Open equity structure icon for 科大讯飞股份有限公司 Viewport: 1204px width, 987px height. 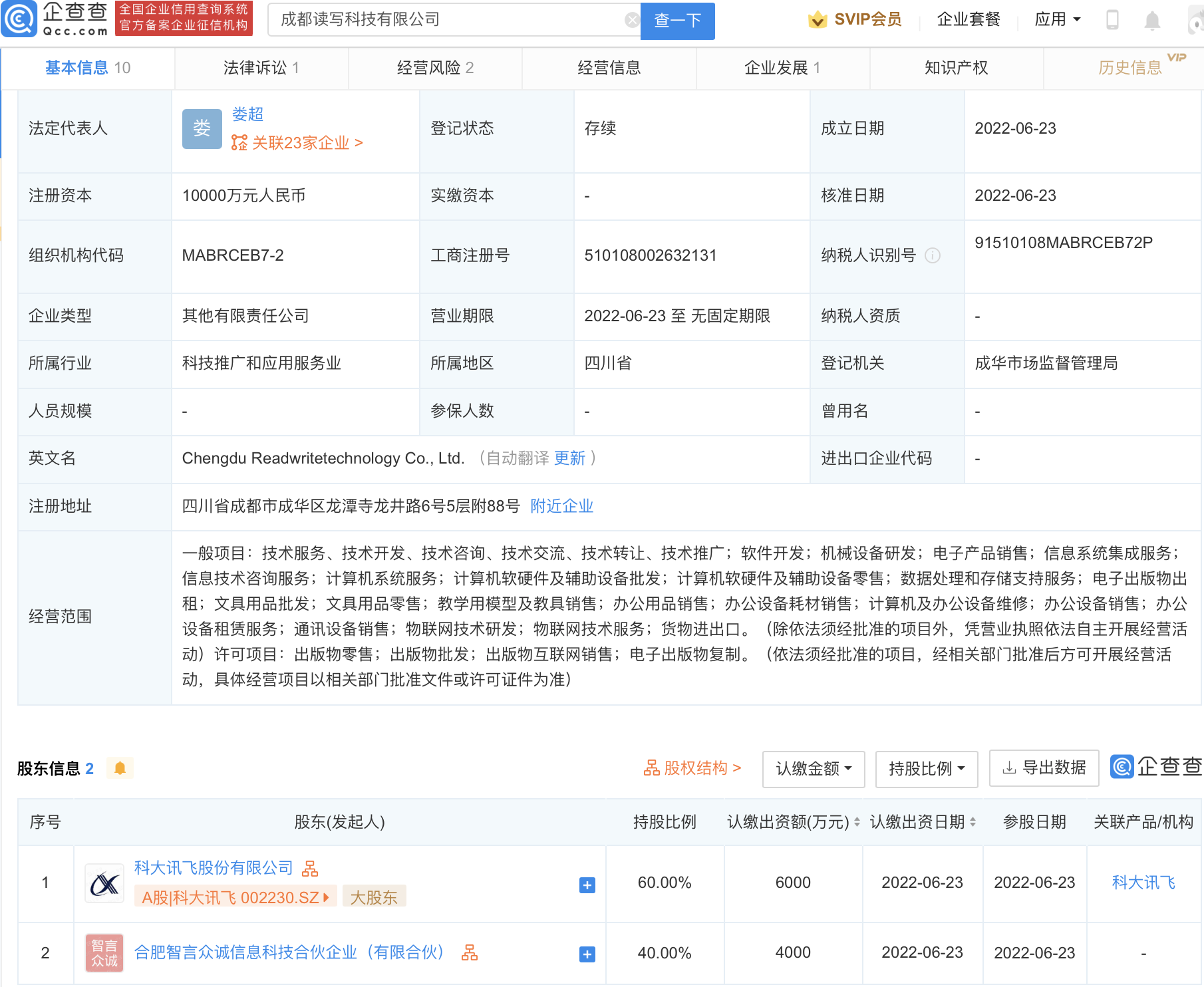(310, 868)
